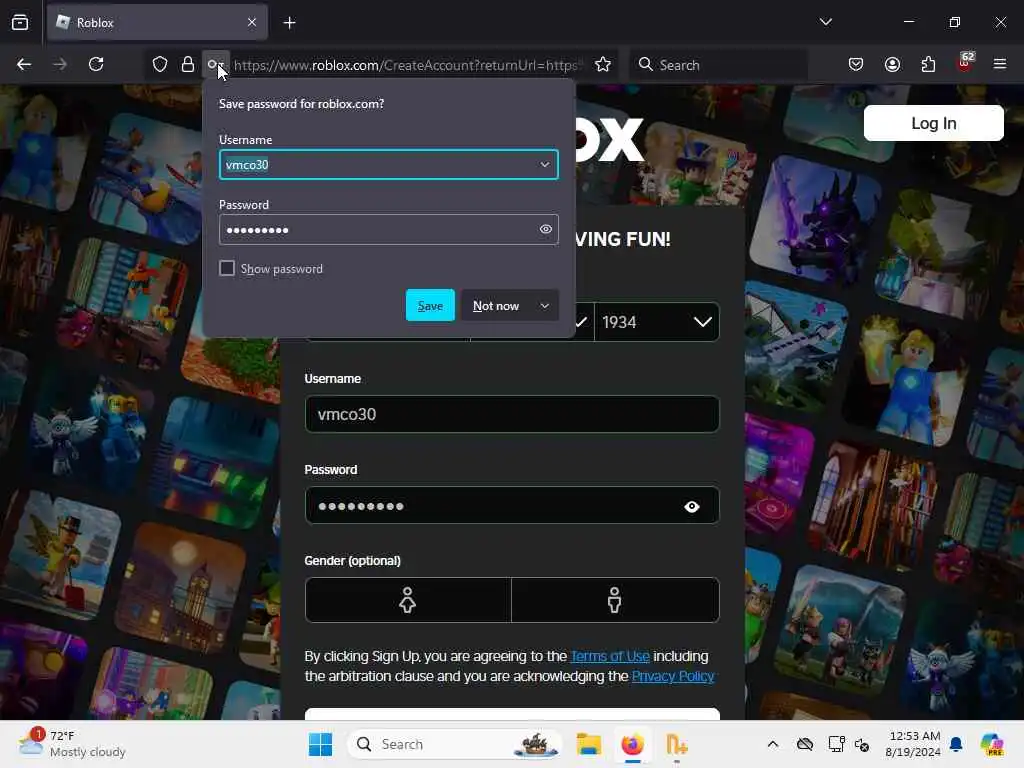1024x768 pixels.
Task: Open the weather widget 72°F
Action: (x=72, y=744)
